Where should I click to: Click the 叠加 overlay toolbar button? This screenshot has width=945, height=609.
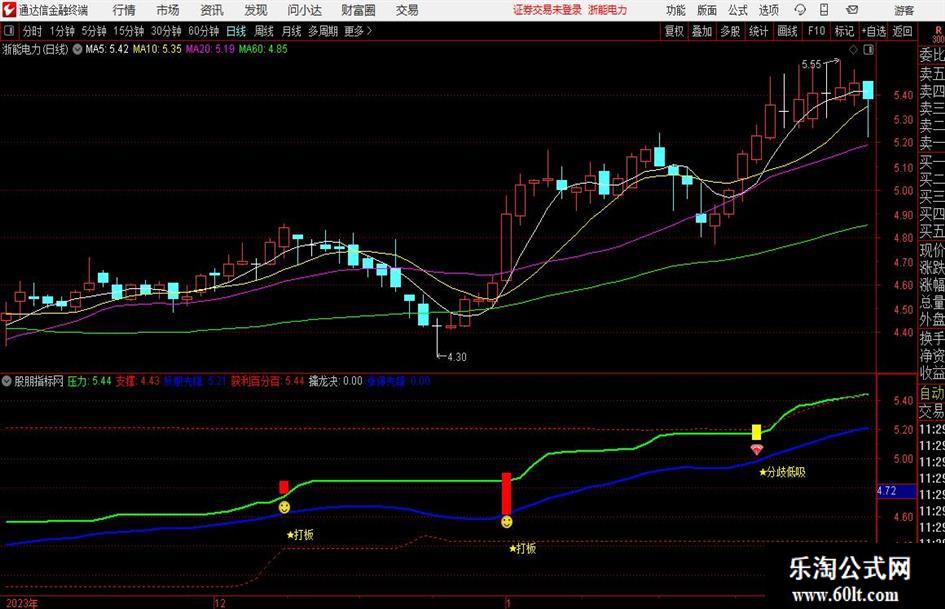[x=702, y=31]
